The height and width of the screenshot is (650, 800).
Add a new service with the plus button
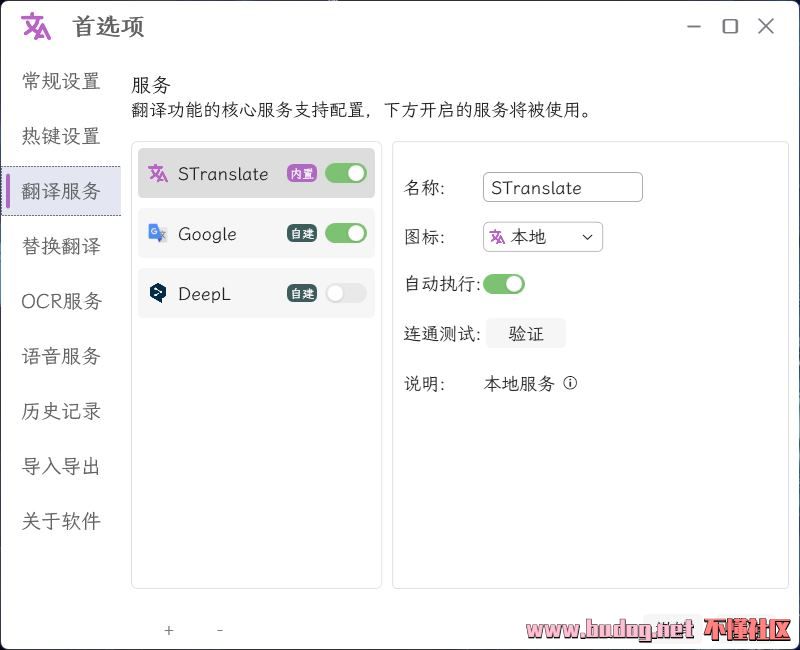click(169, 631)
